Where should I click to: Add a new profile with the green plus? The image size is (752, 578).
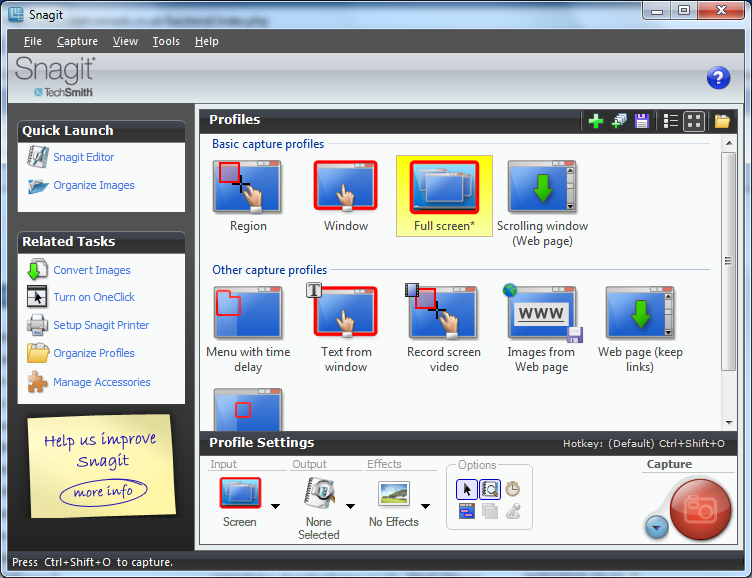pyautogui.click(x=596, y=121)
